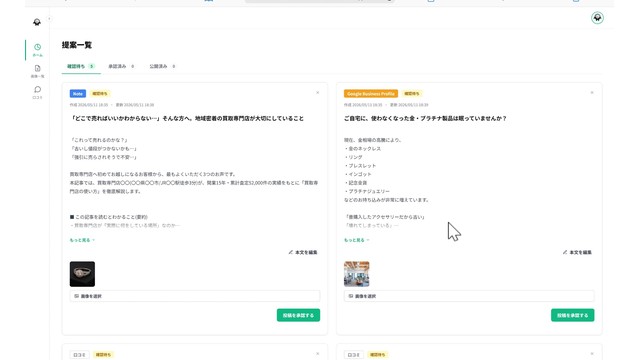The height and width of the screenshot is (360, 640).
Task: Click 確認待ち badge on Google Business Profile card
Action: point(411,93)
